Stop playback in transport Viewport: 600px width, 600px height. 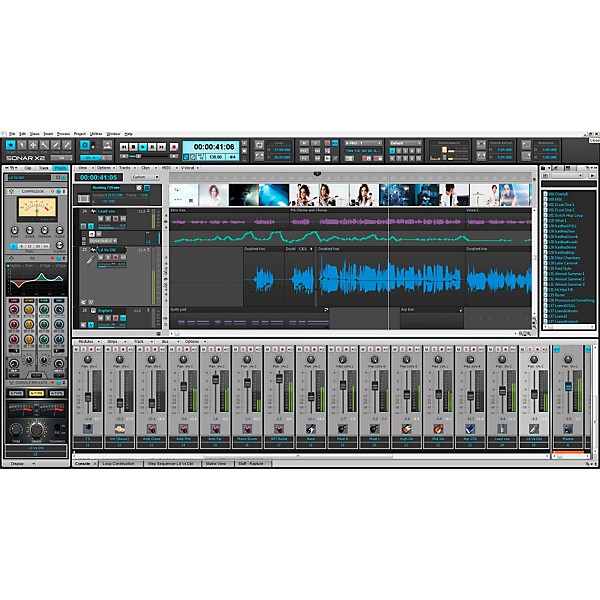point(133,147)
